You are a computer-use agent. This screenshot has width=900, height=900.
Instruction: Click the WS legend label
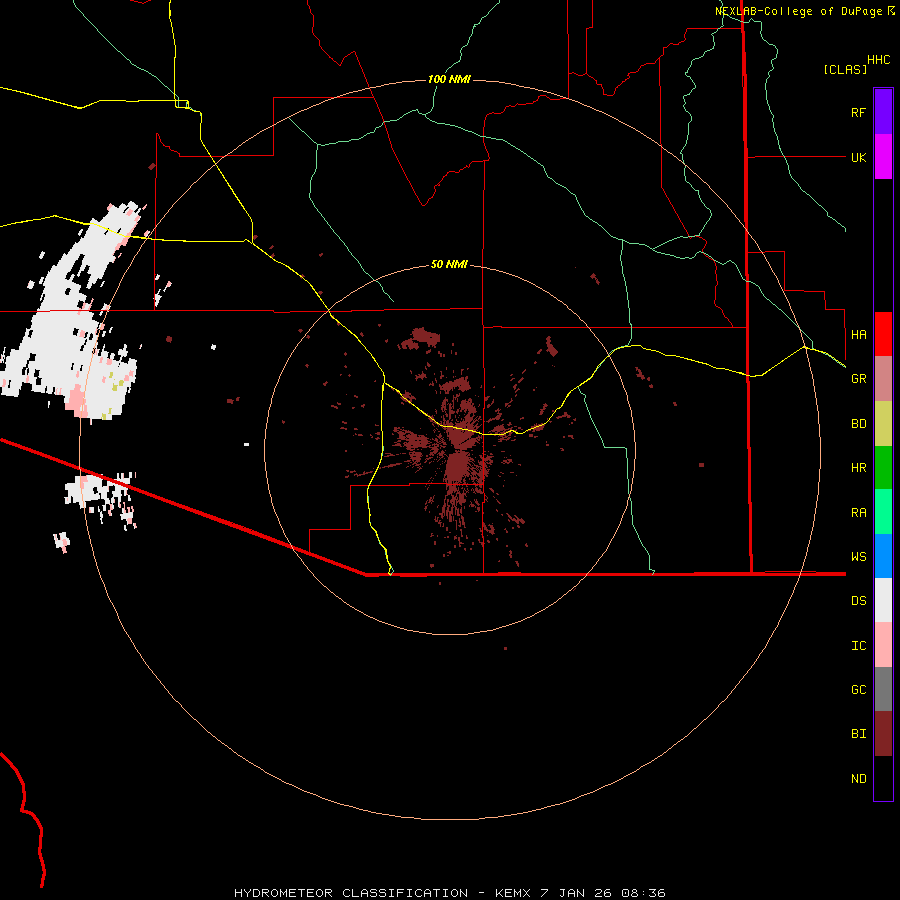(x=858, y=557)
